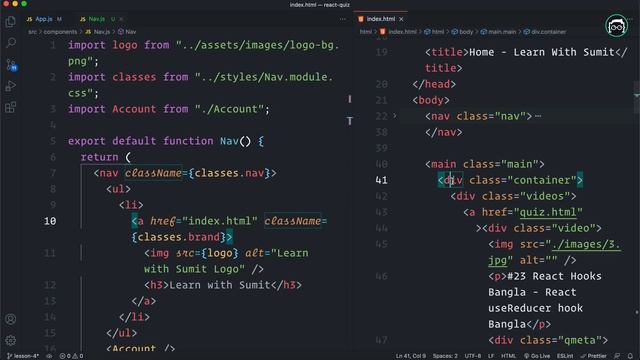
Task: Click 'export default function' line in Nav.js
Action: [x=166, y=141]
